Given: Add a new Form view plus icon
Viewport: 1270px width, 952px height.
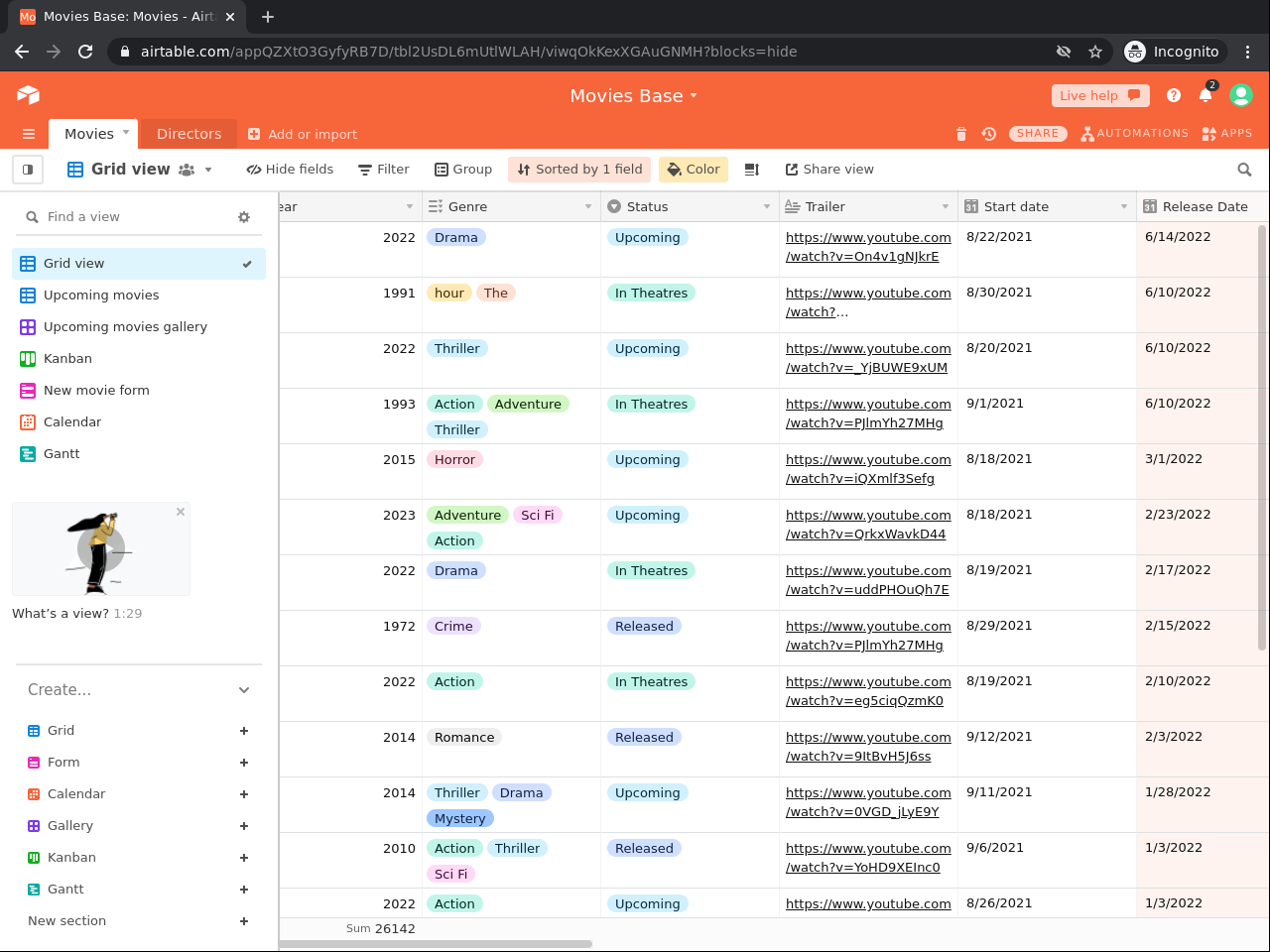Looking at the screenshot, I should (244, 763).
